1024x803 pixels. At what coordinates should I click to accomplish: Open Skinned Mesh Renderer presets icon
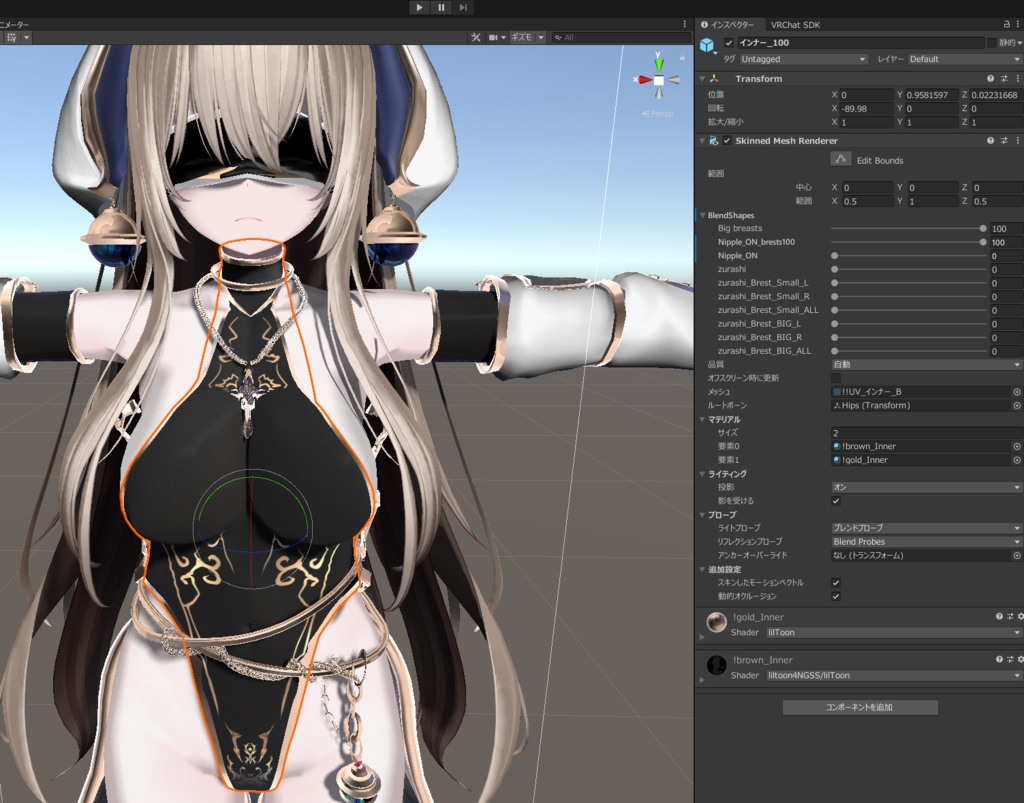coord(1004,140)
